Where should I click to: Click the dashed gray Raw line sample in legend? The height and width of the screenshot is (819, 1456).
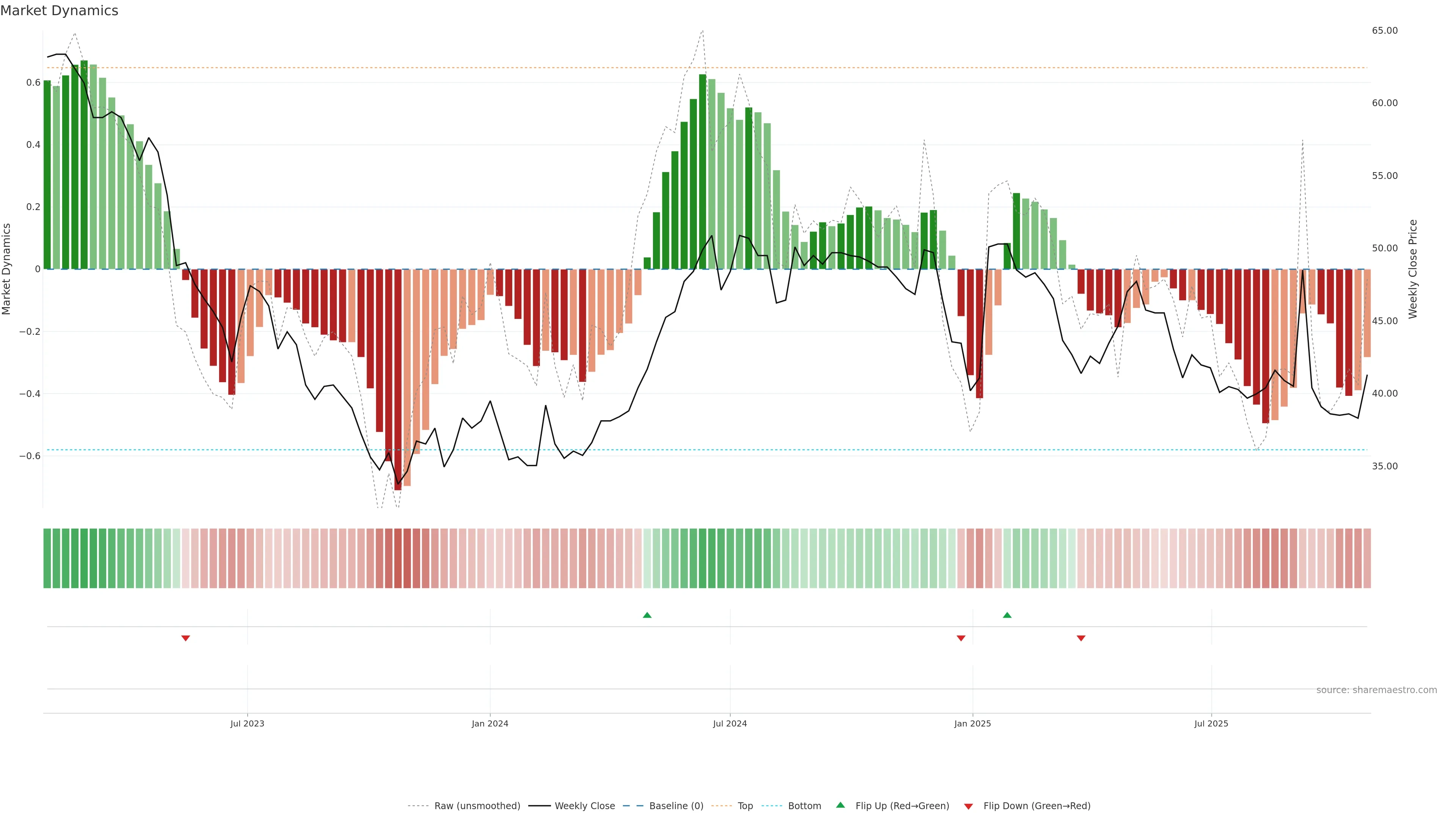418,806
